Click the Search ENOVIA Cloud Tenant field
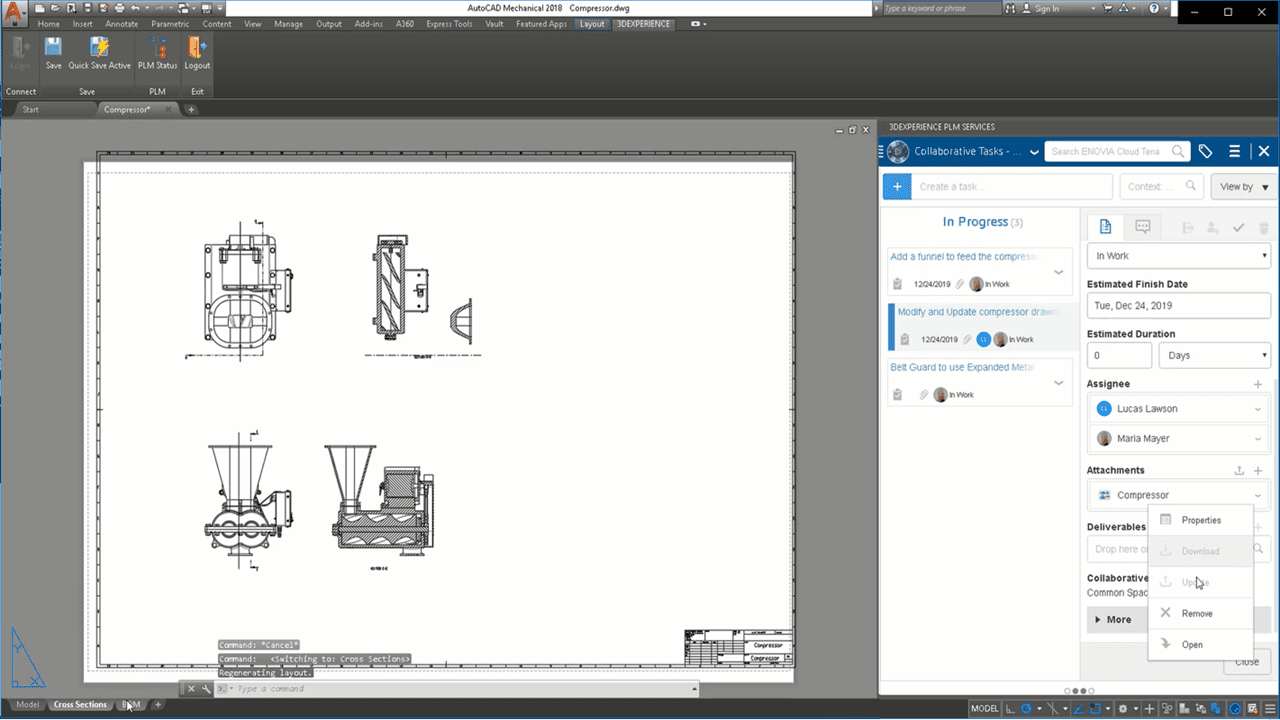Viewport: 1280px width, 720px height. (x=1106, y=152)
